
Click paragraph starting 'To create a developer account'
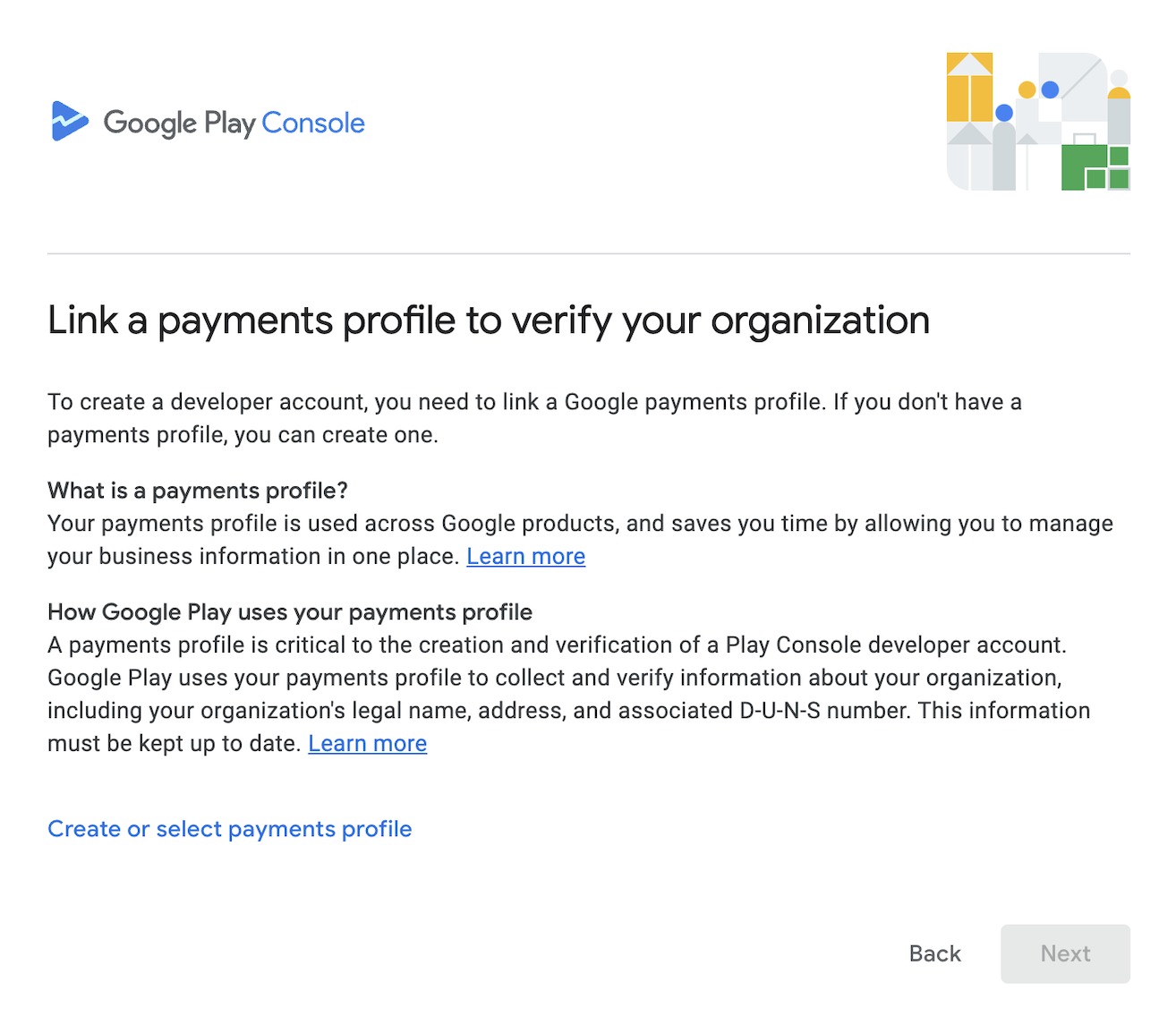535,418
